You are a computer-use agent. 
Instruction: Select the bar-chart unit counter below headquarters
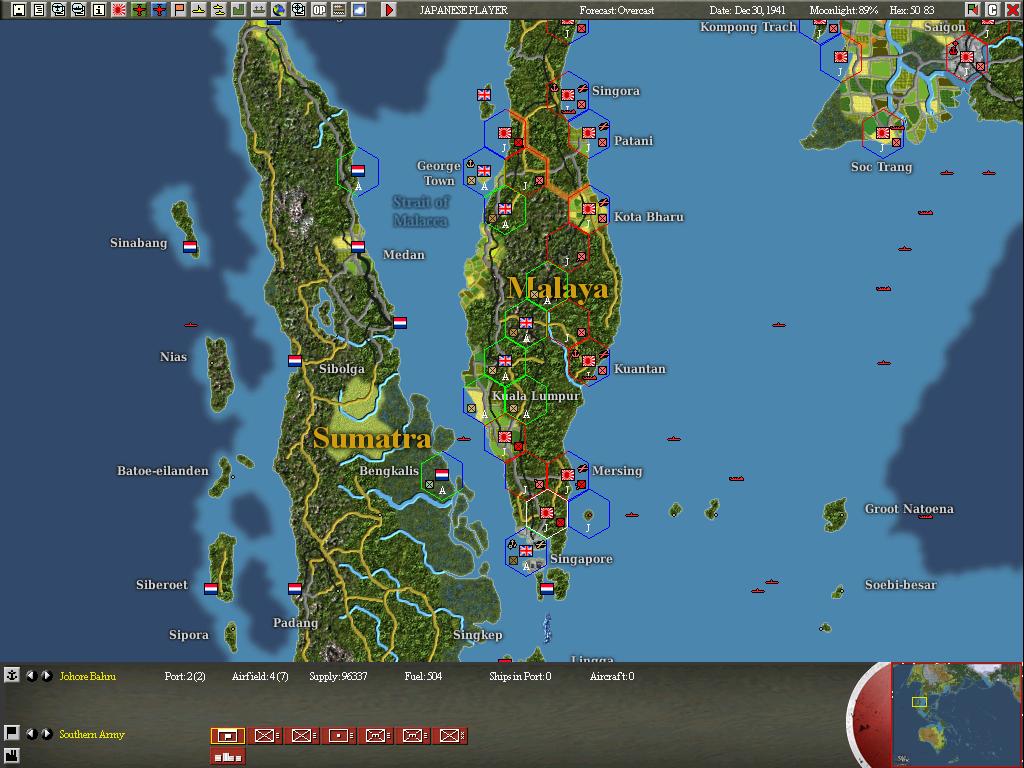pyautogui.click(x=228, y=757)
